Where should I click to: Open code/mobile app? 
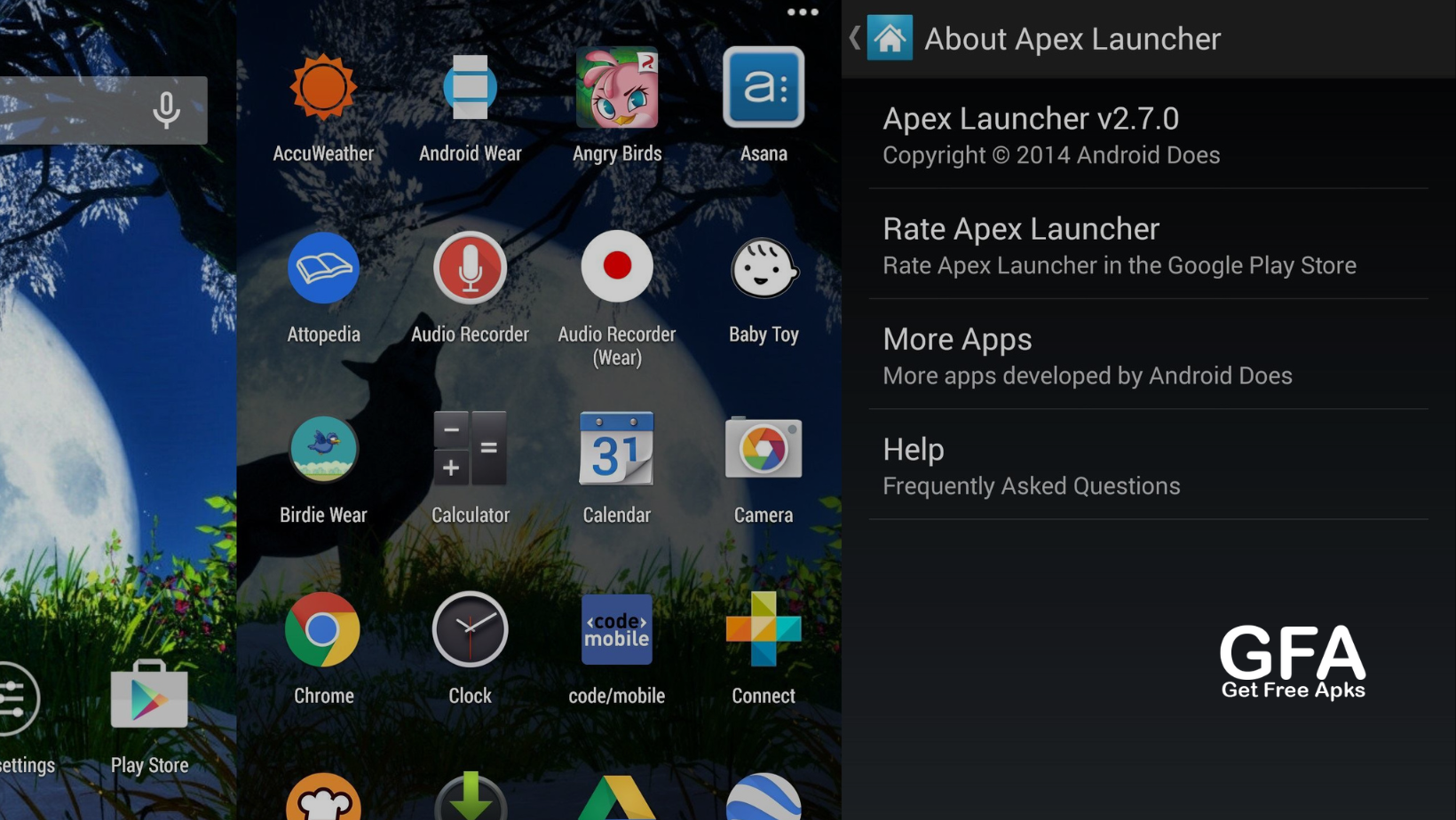tap(617, 629)
